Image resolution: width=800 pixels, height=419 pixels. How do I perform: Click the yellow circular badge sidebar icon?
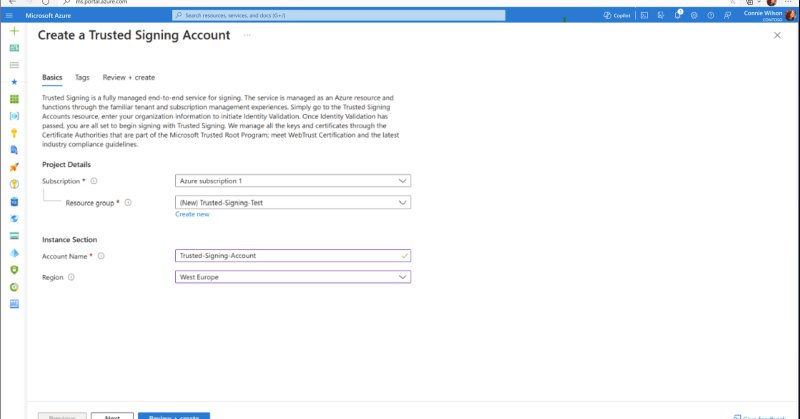click(14, 184)
